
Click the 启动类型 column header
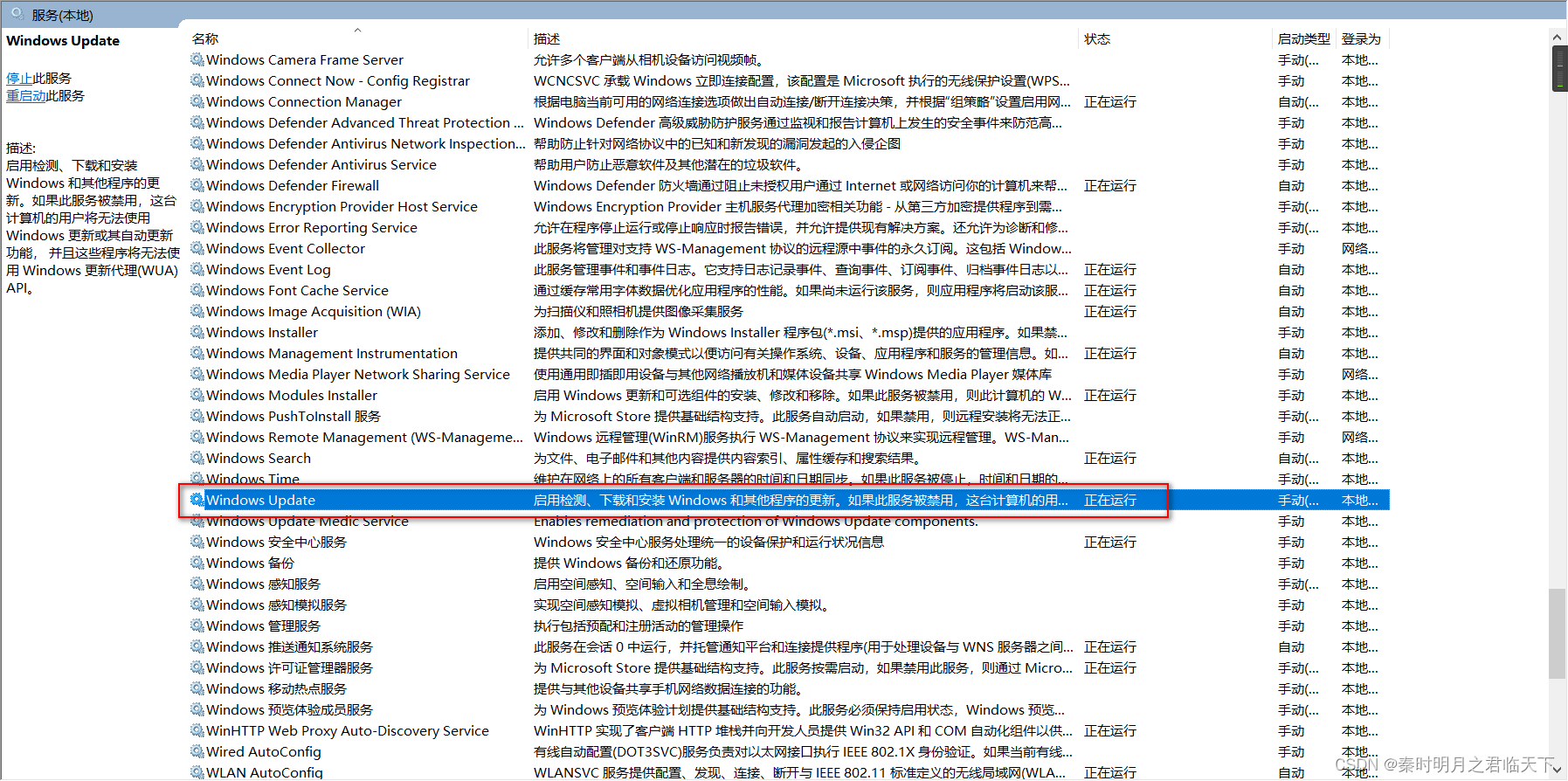1304,38
